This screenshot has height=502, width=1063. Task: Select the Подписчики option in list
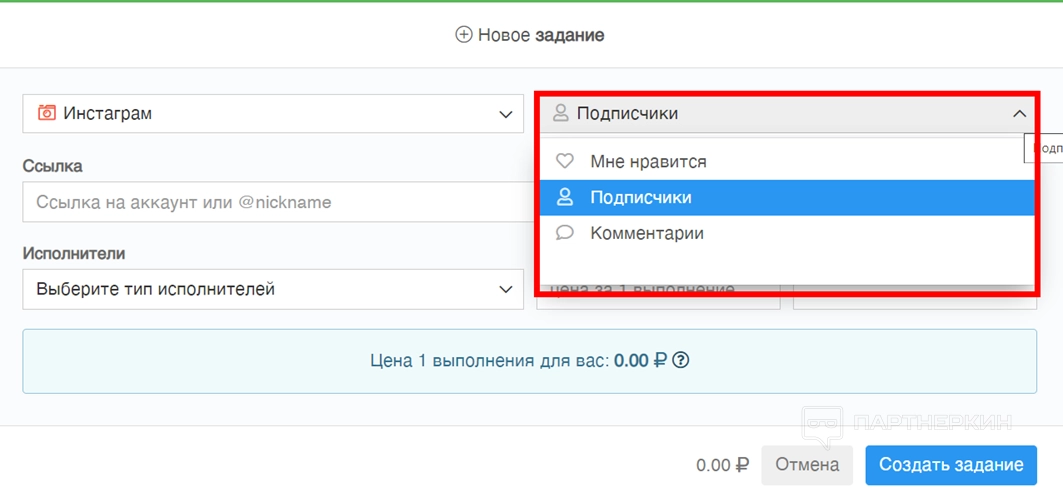(x=787, y=197)
